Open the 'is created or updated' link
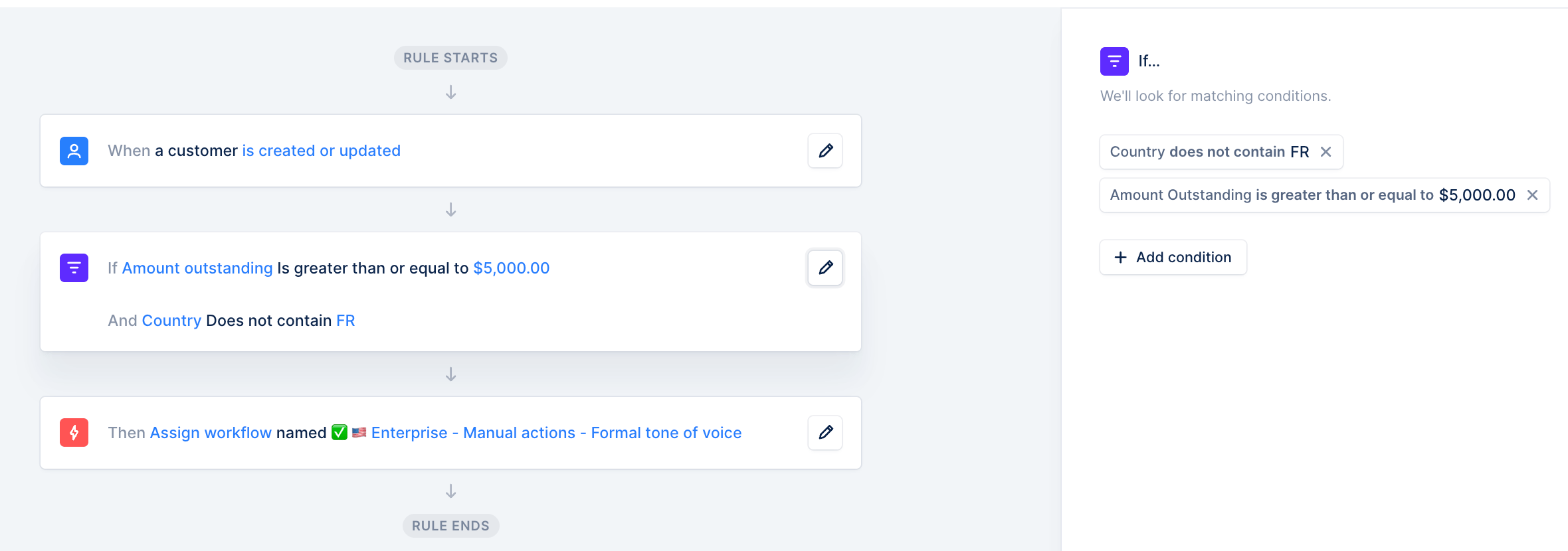Screen dimensions: 1568x551 point(321,151)
